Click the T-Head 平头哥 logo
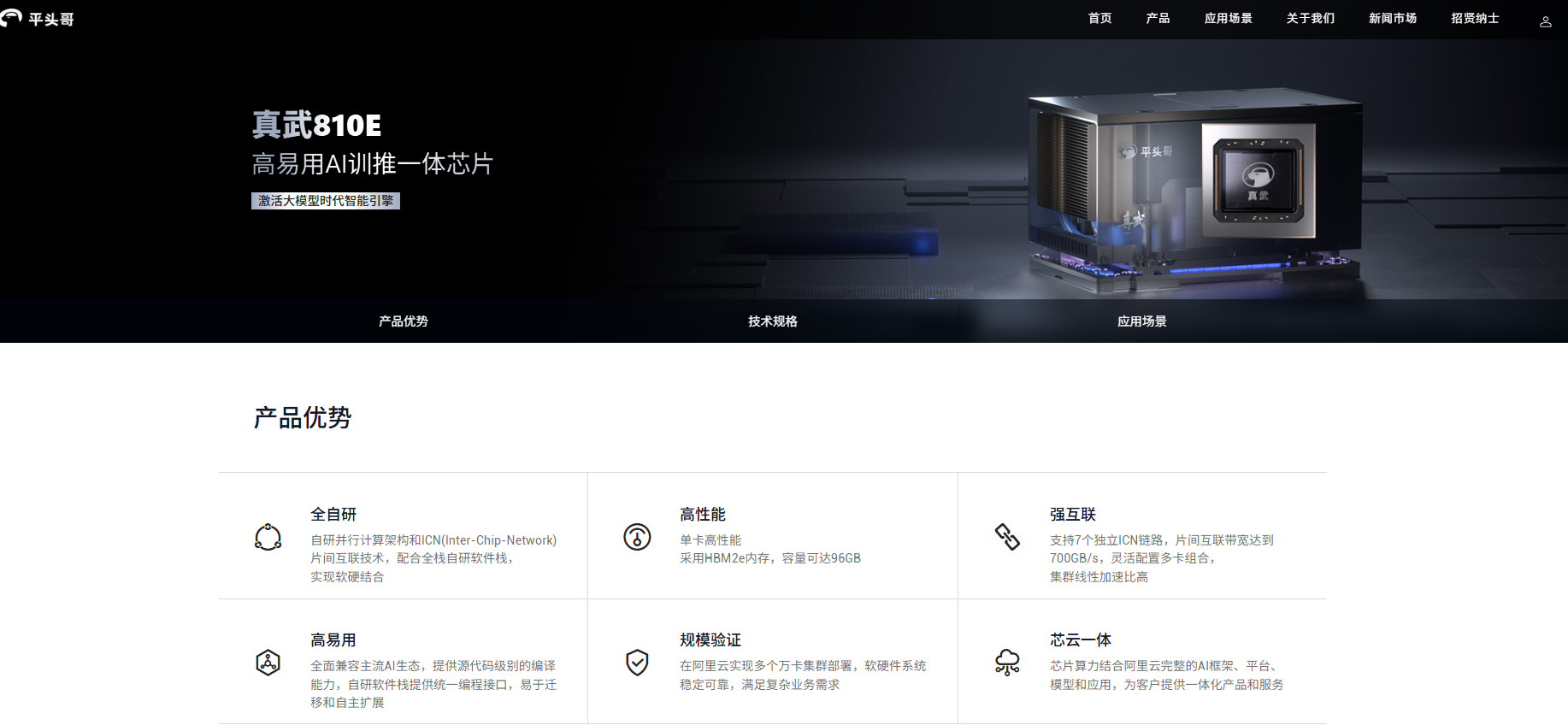This screenshot has height=725, width=1568. coord(38,19)
